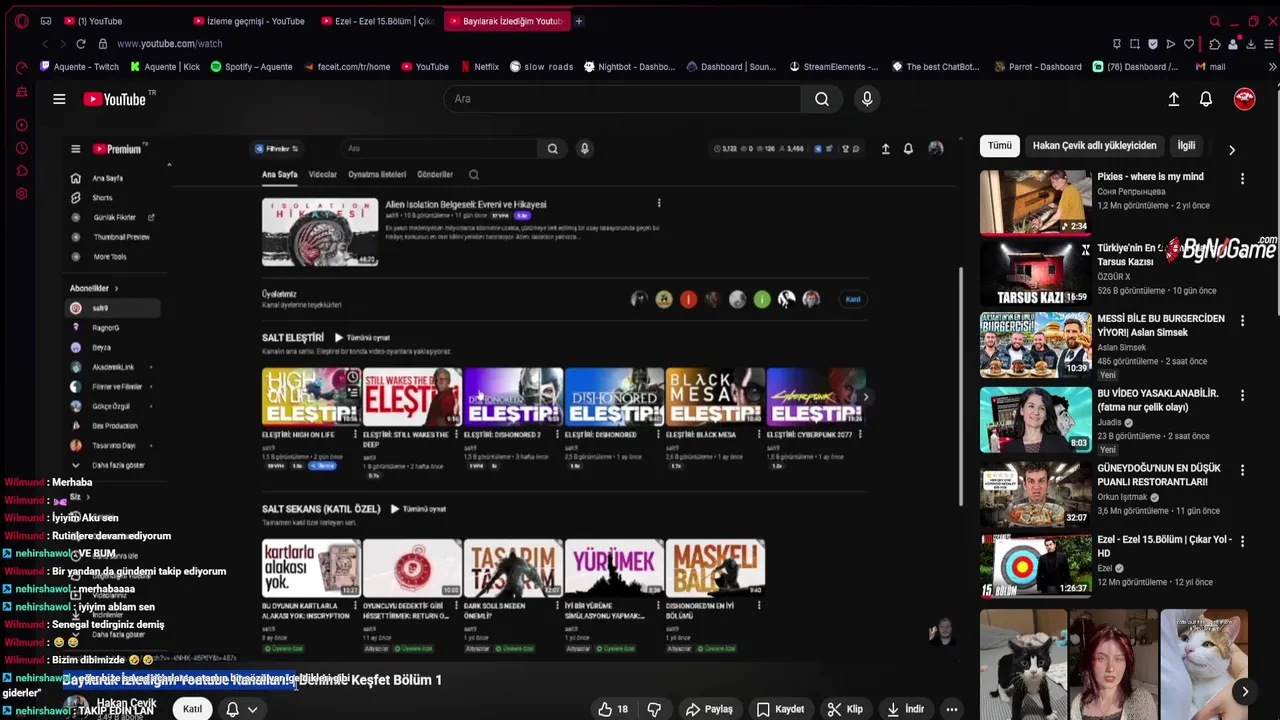Select the Hakan Çevik adlı yükleyiciden chip
The image size is (1280, 720).
point(1094,146)
